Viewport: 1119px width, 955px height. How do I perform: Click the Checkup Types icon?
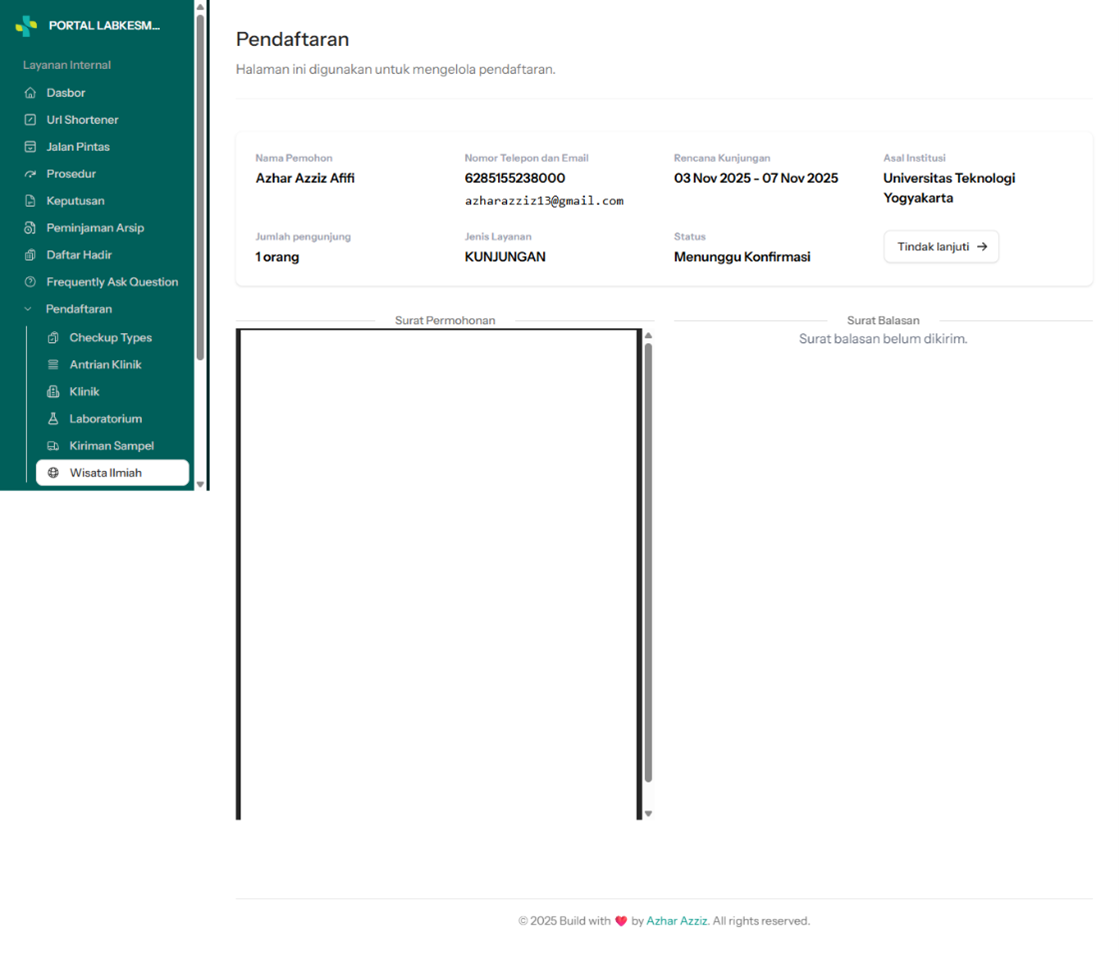[x=53, y=338]
